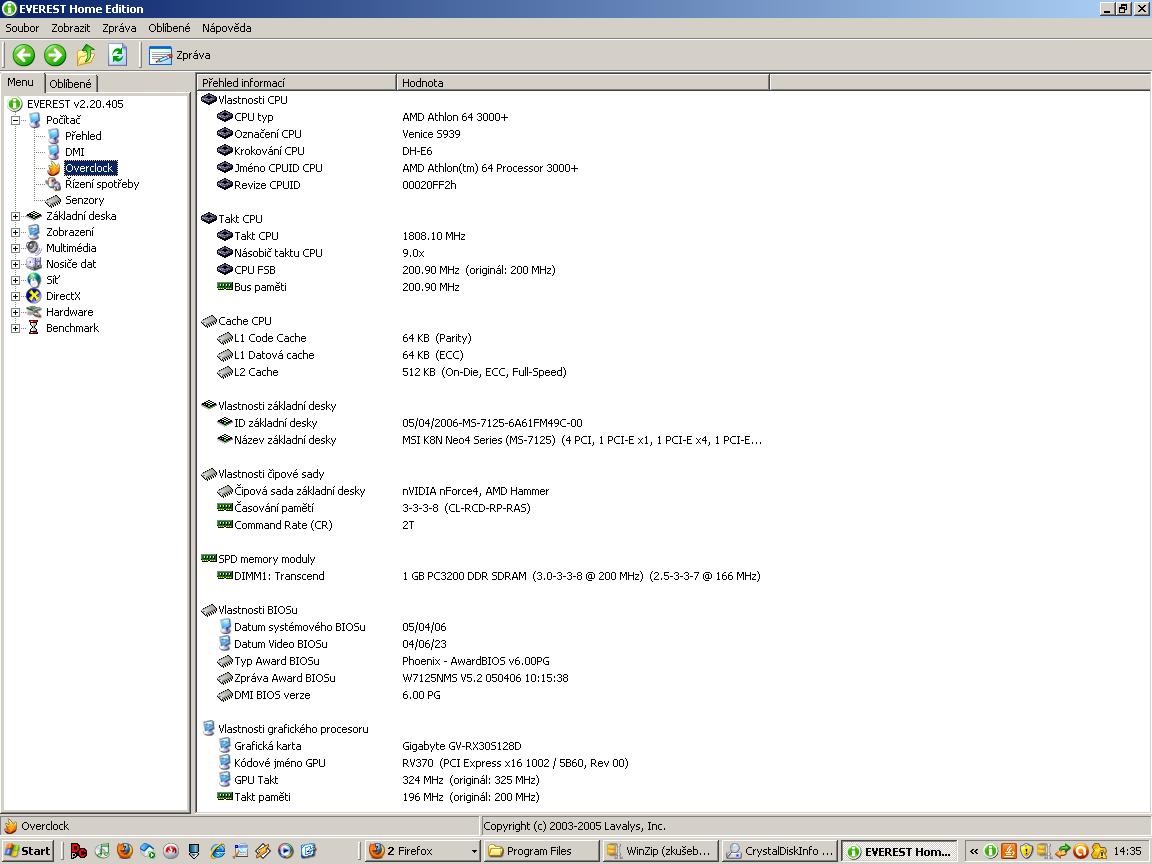
Task: Select DMI in the tree
Action: tap(74, 152)
